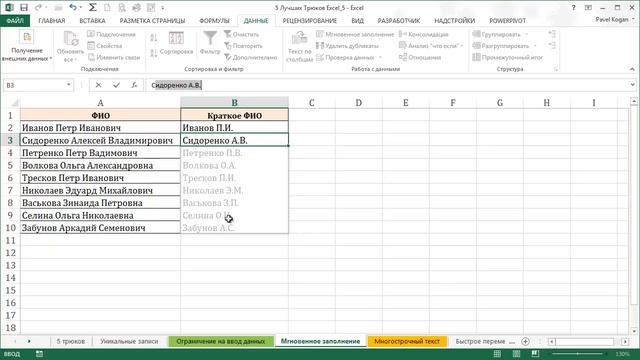Viewport: 640px width, 360px height.
Task: Open Get External Data button
Action: [x=27, y=47]
